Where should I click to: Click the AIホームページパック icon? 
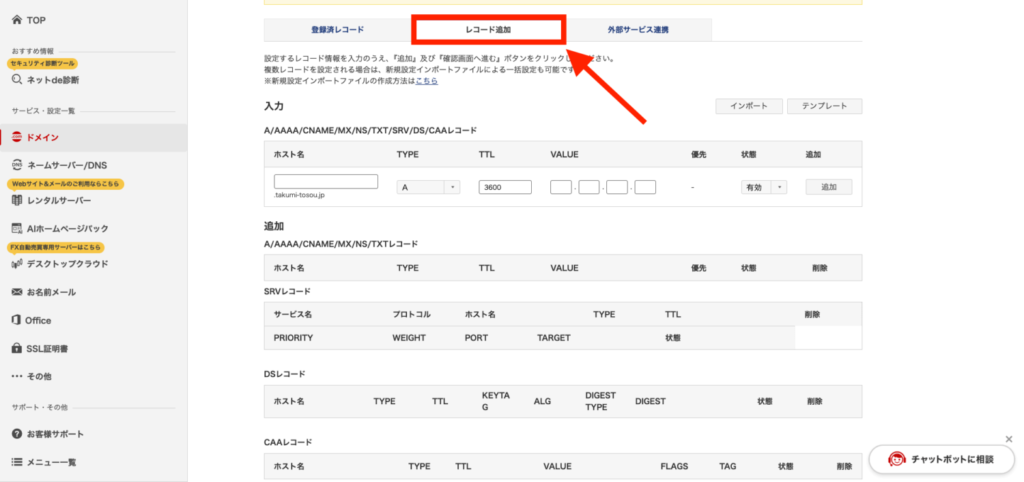17,228
